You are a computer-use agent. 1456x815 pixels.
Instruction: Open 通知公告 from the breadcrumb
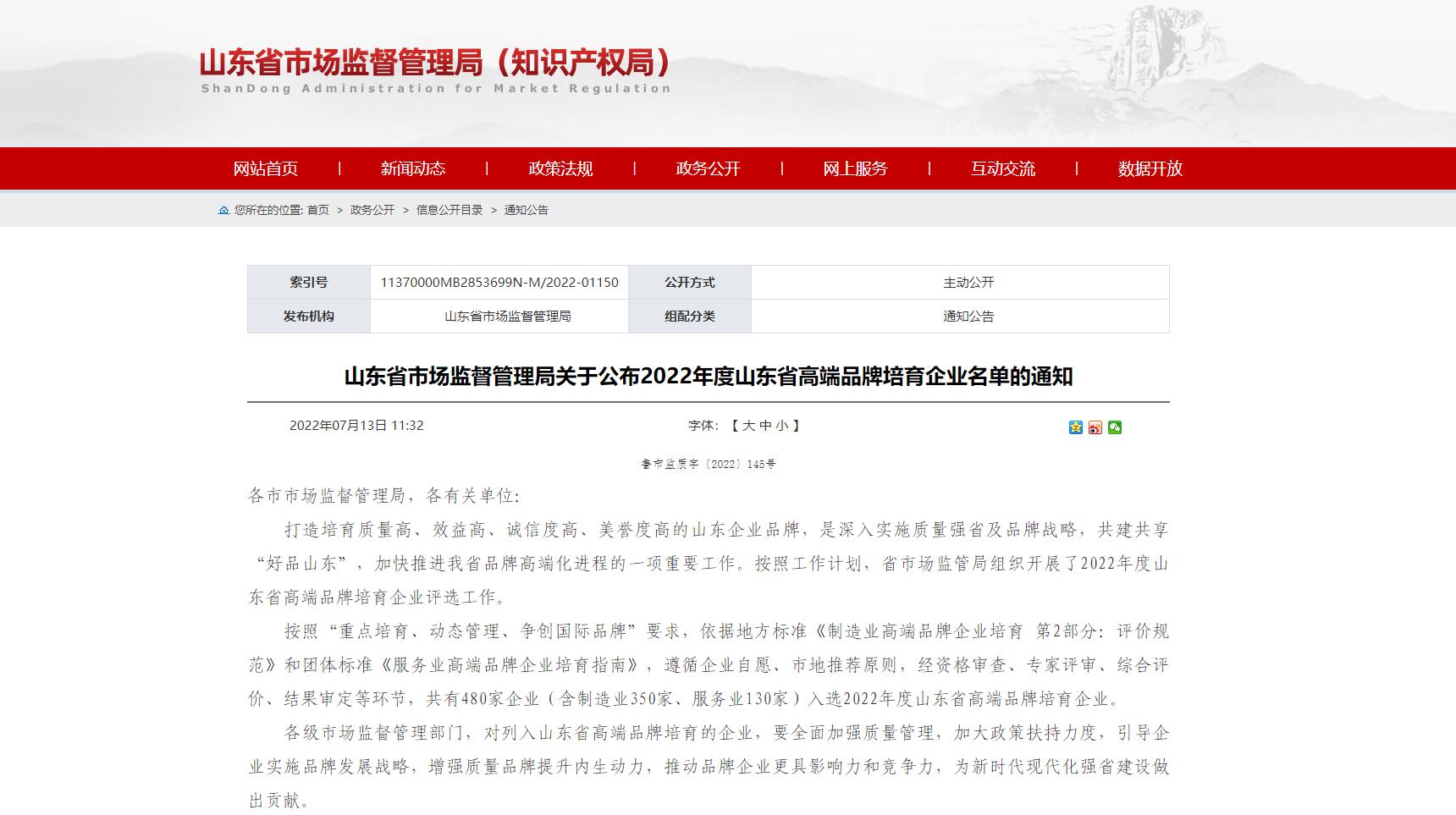pyautogui.click(x=527, y=209)
